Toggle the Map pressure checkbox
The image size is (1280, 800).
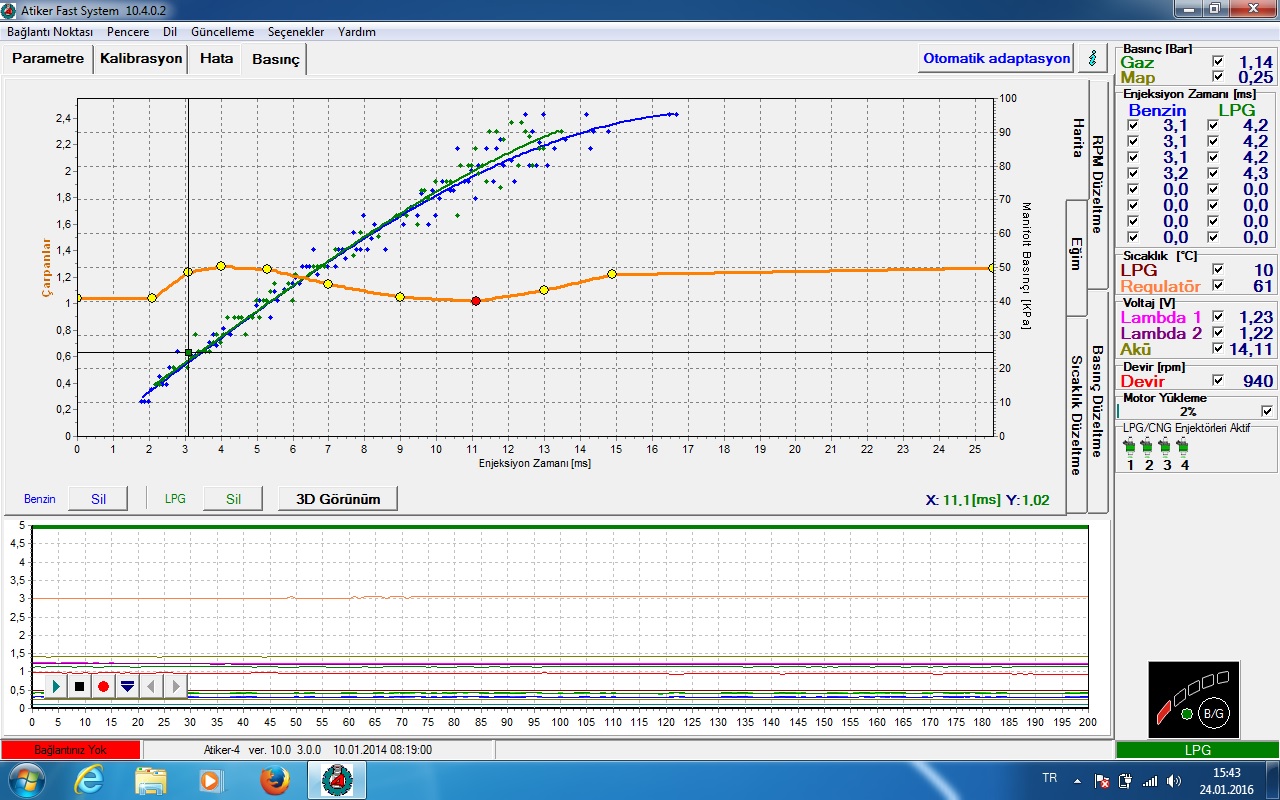coord(1217,77)
